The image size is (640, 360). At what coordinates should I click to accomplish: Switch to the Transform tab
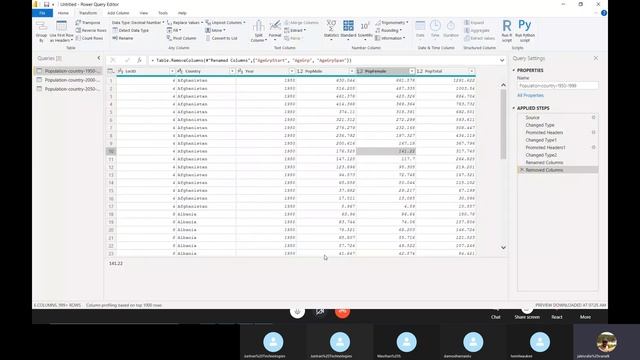pyautogui.click(x=88, y=13)
